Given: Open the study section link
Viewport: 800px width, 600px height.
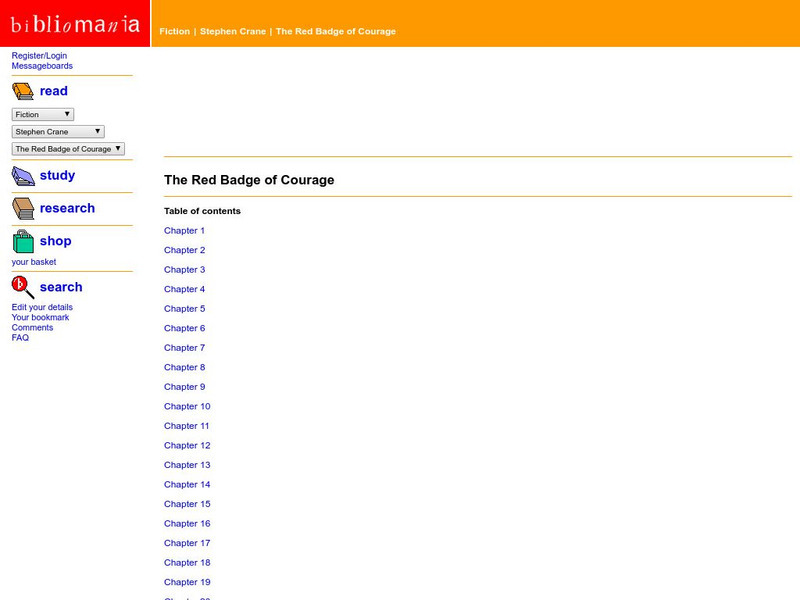Looking at the screenshot, I should coord(57,175).
